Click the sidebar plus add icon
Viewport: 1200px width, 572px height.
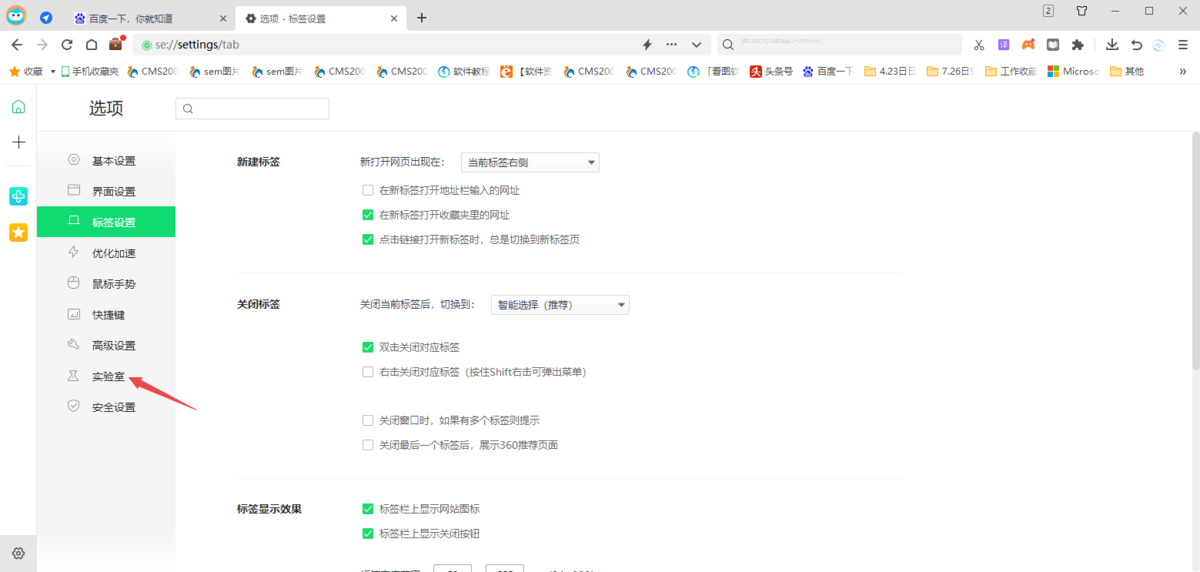pyautogui.click(x=18, y=142)
